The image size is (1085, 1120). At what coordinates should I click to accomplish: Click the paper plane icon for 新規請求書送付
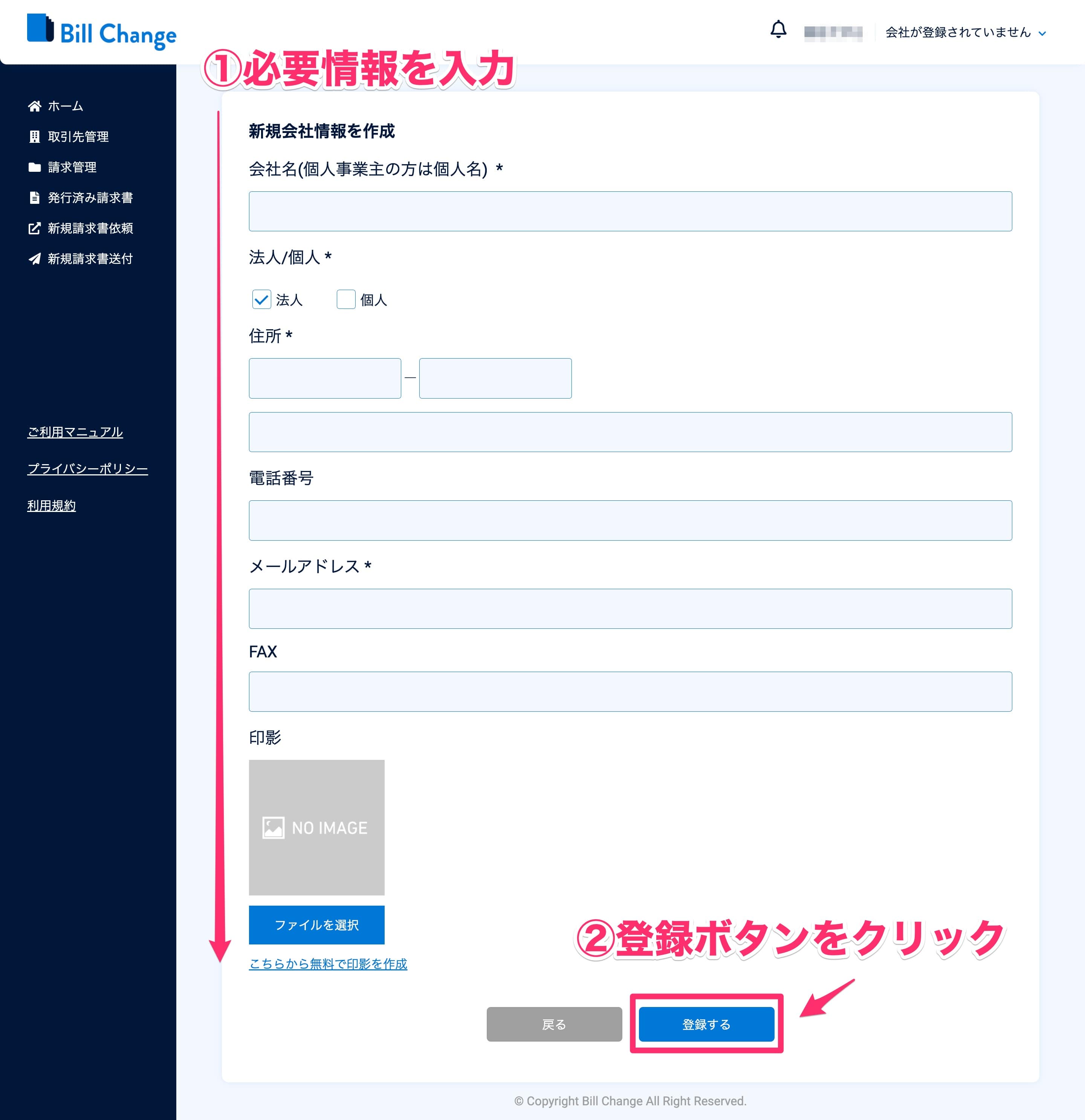(35, 259)
